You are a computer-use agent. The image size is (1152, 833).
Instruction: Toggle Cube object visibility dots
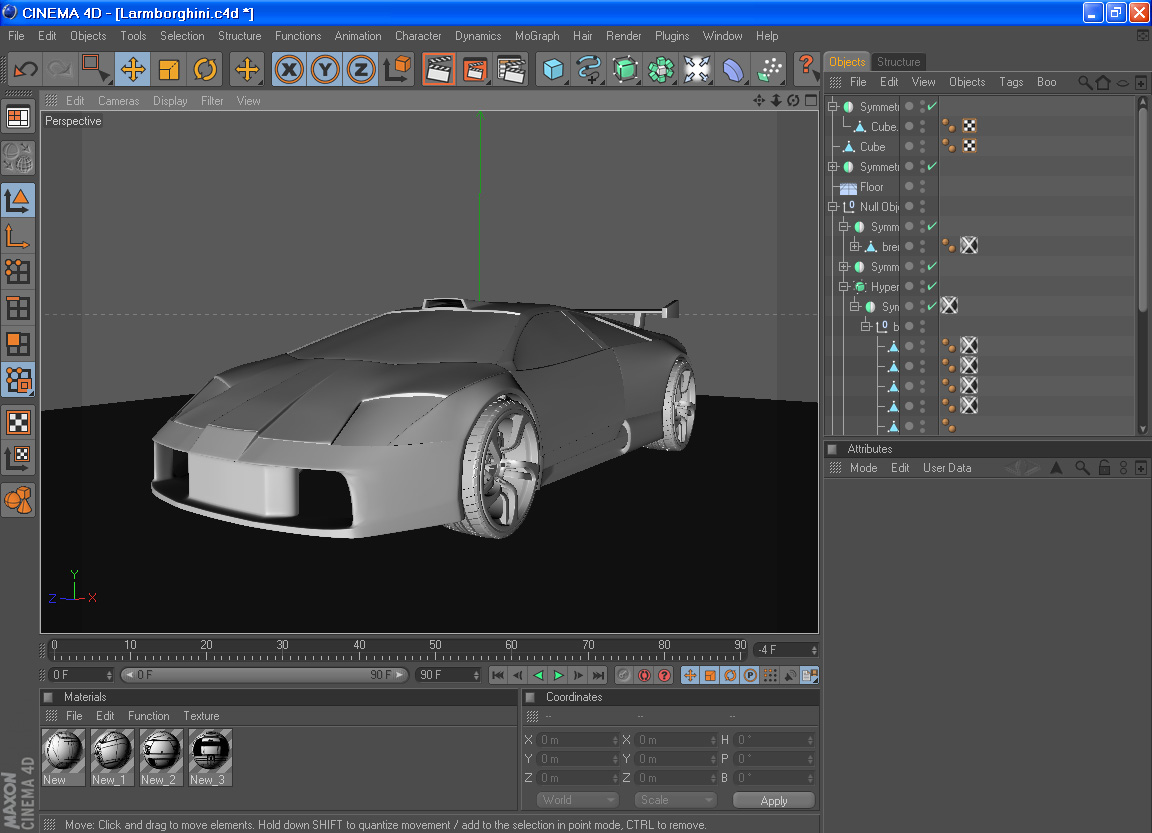click(923, 147)
